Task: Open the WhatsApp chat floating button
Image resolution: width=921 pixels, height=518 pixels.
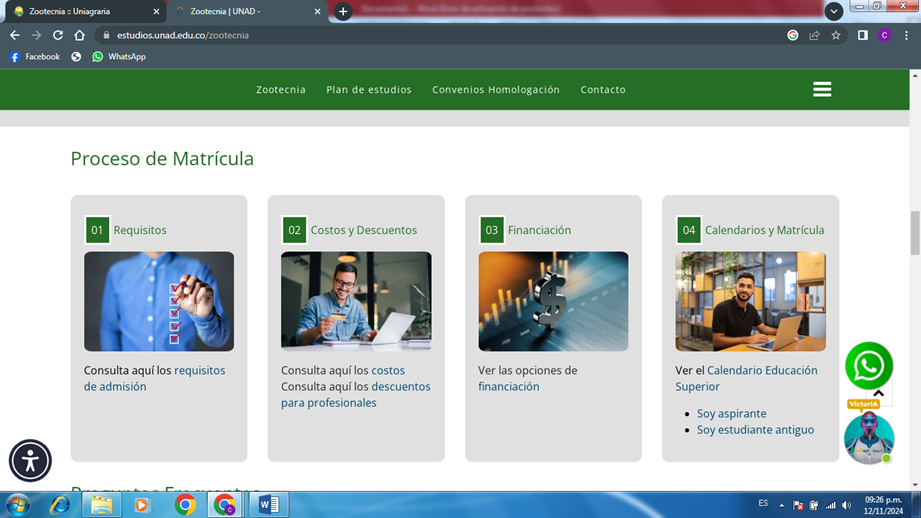Action: (868, 366)
